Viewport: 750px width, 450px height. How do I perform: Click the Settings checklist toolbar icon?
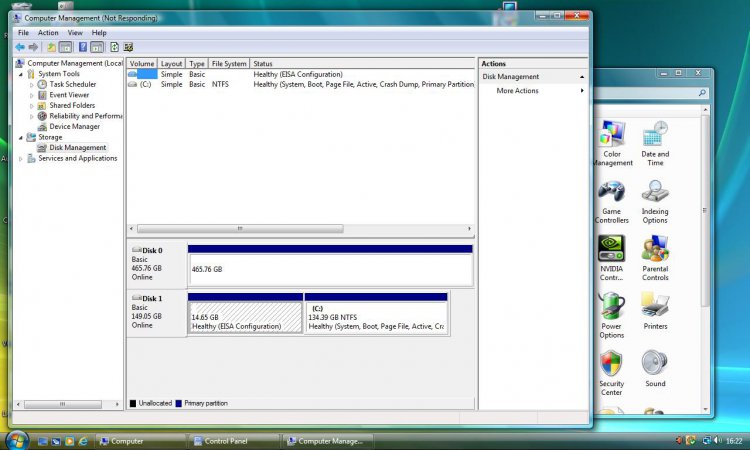click(x=128, y=47)
